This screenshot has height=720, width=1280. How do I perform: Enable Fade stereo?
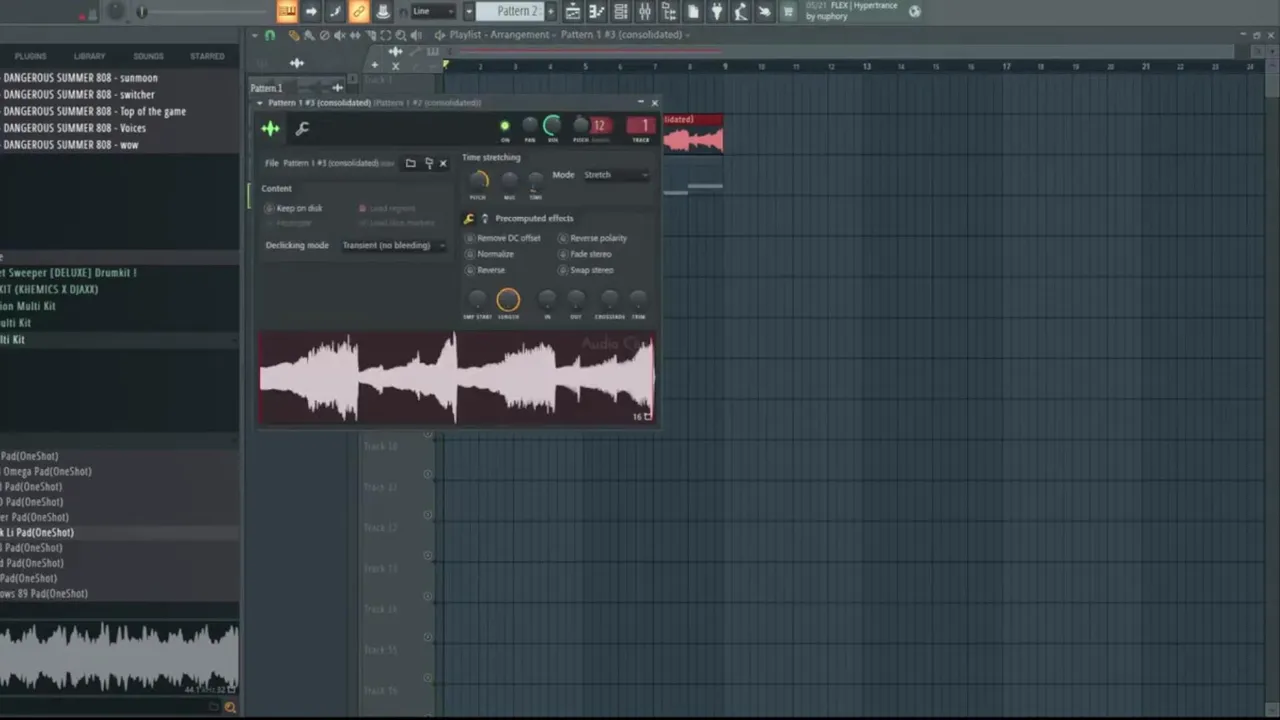click(585, 254)
